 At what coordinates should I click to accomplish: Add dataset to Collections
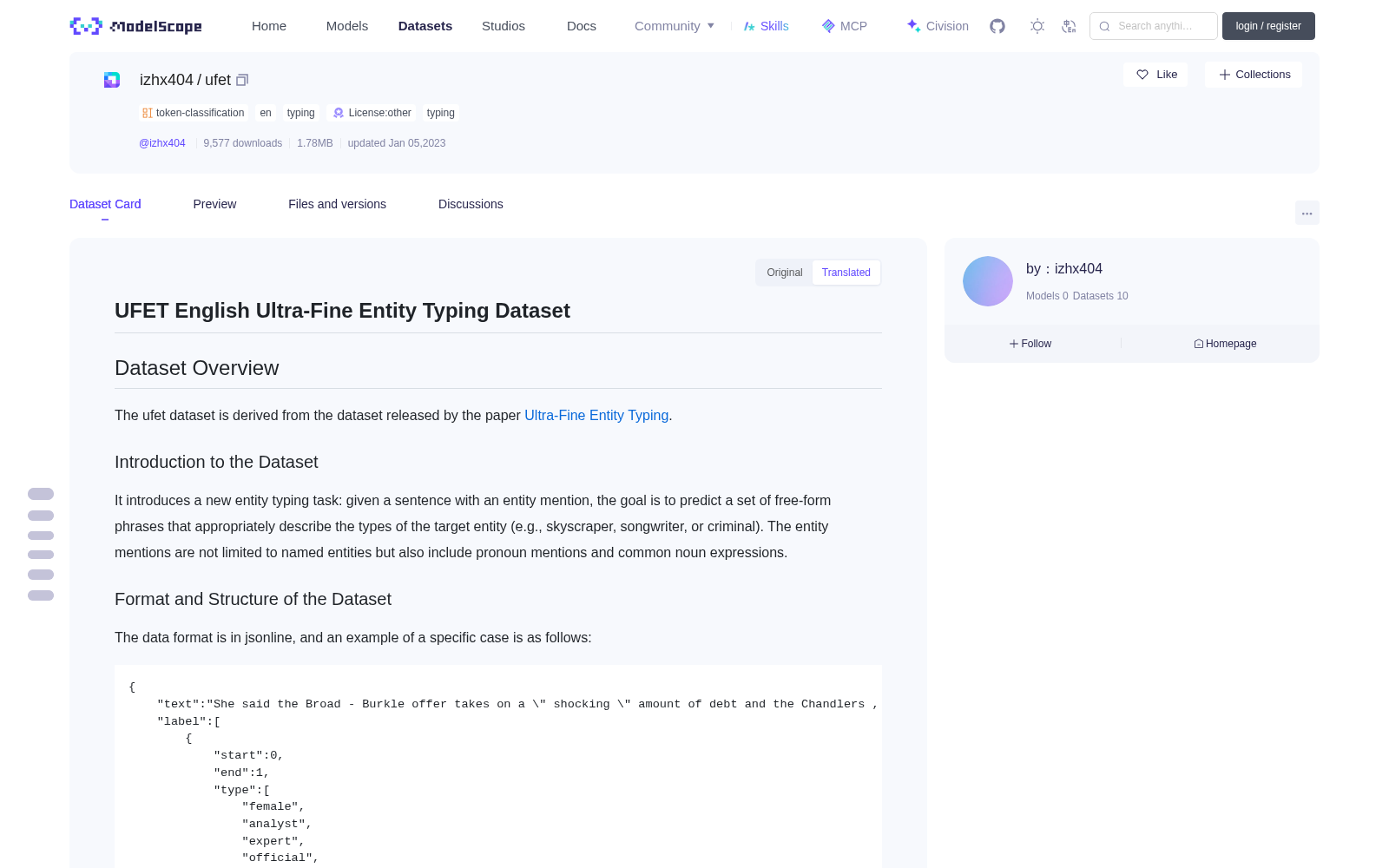click(x=1254, y=75)
